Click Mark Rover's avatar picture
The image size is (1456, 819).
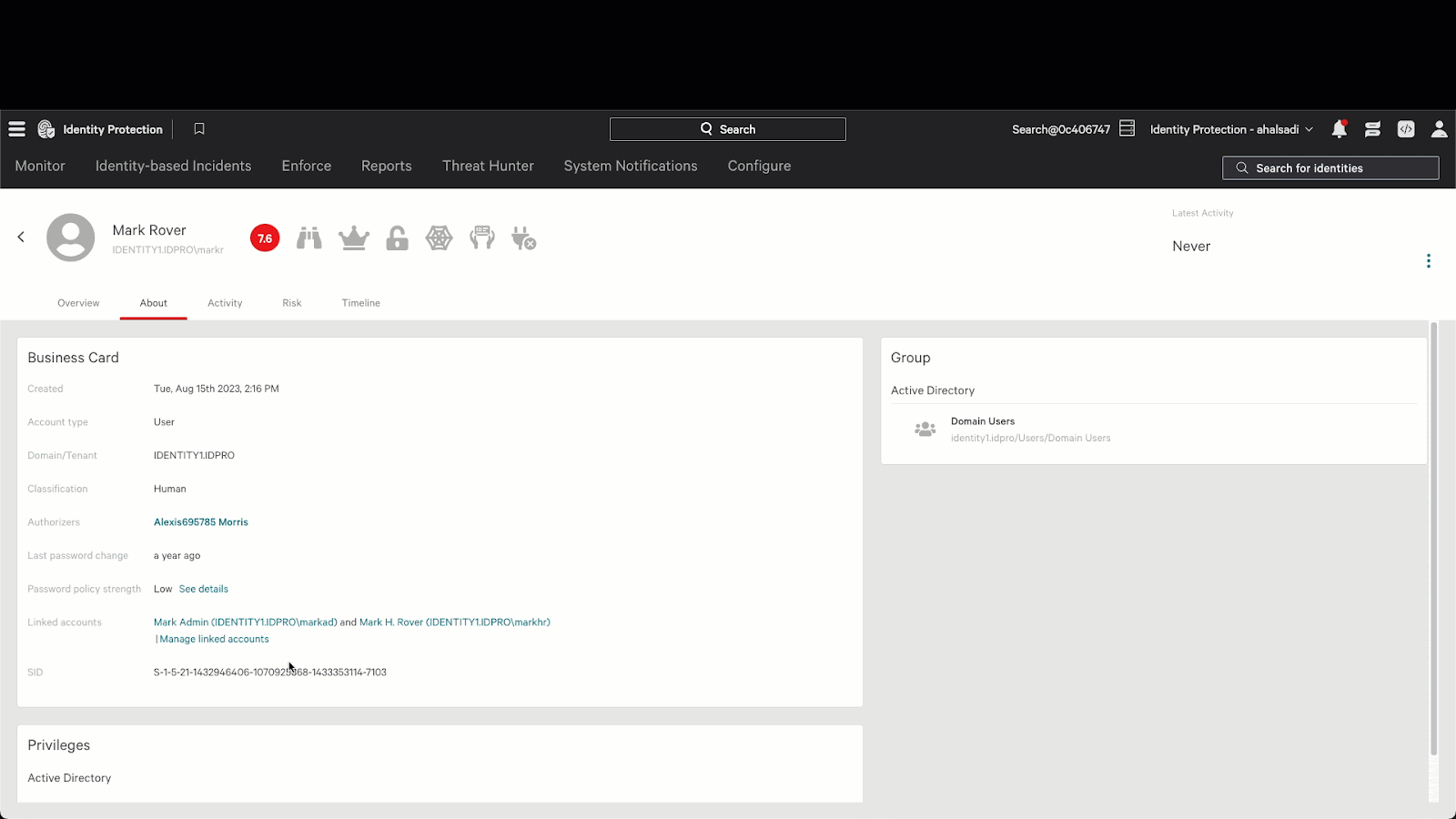click(x=71, y=238)
